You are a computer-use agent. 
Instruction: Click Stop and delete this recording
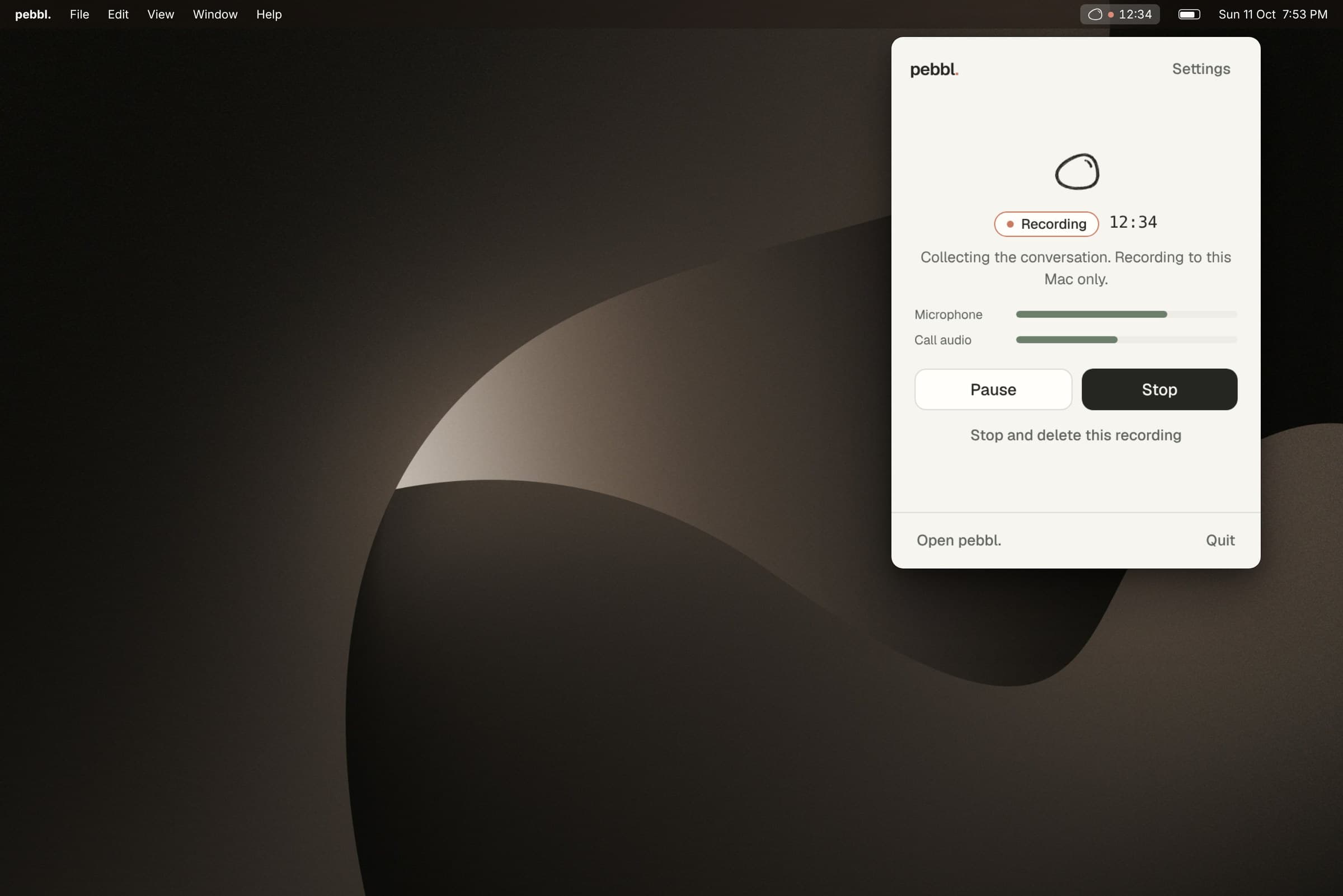pos(1076,435)
